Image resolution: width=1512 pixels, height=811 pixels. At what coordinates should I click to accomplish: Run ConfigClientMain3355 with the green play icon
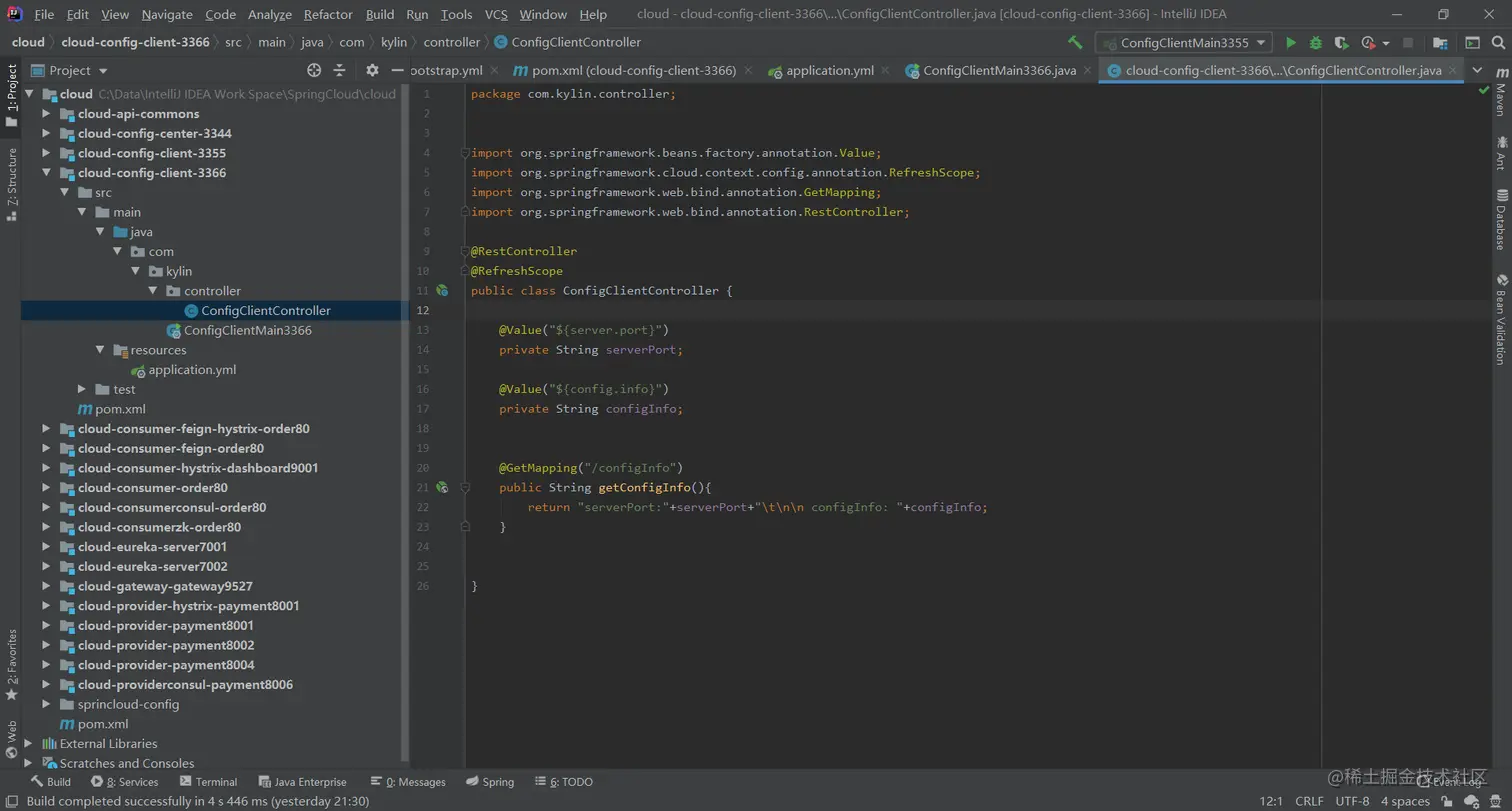(1291, 43)
